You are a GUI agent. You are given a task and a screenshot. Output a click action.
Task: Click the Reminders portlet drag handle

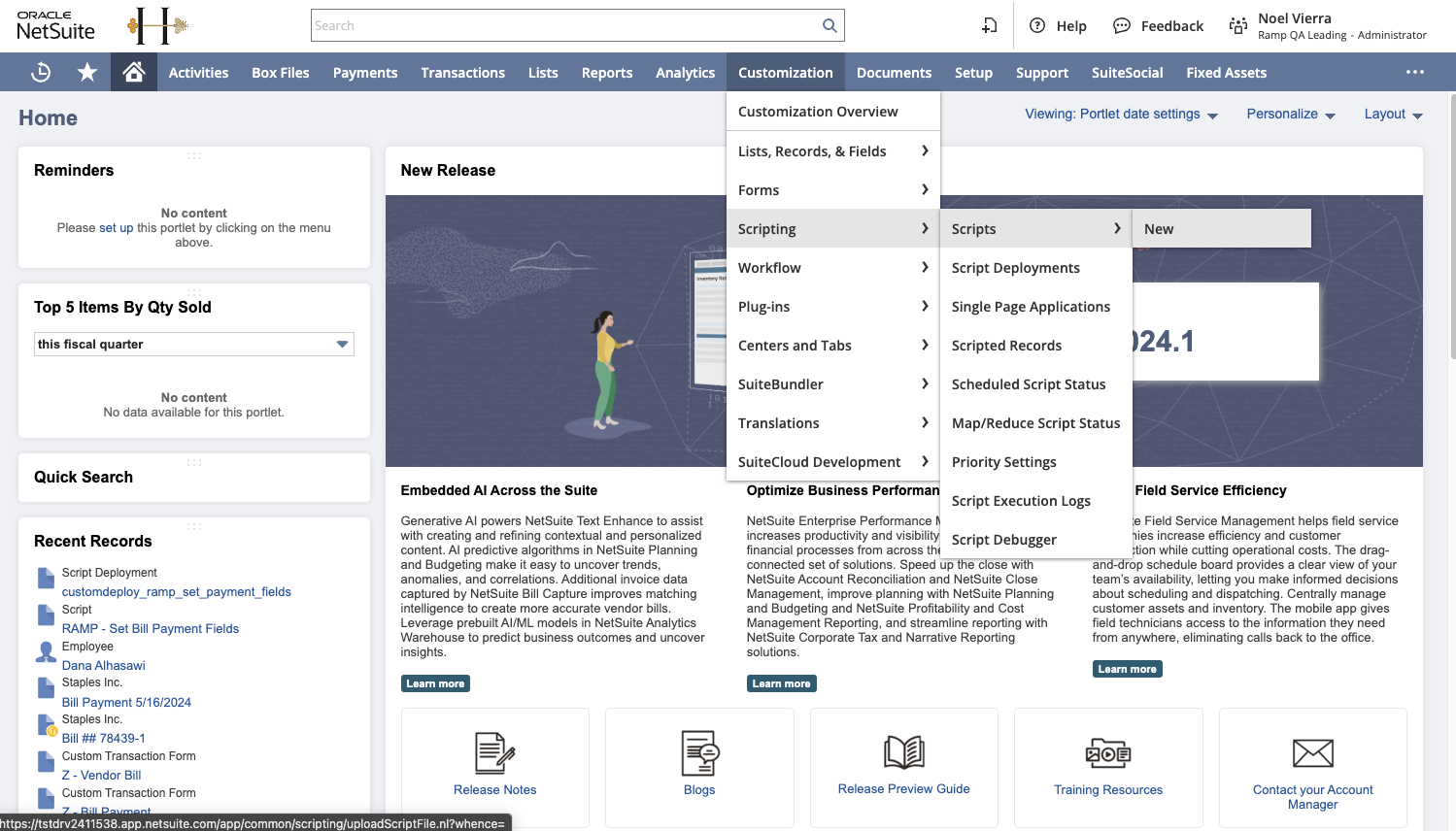[194, 155]
